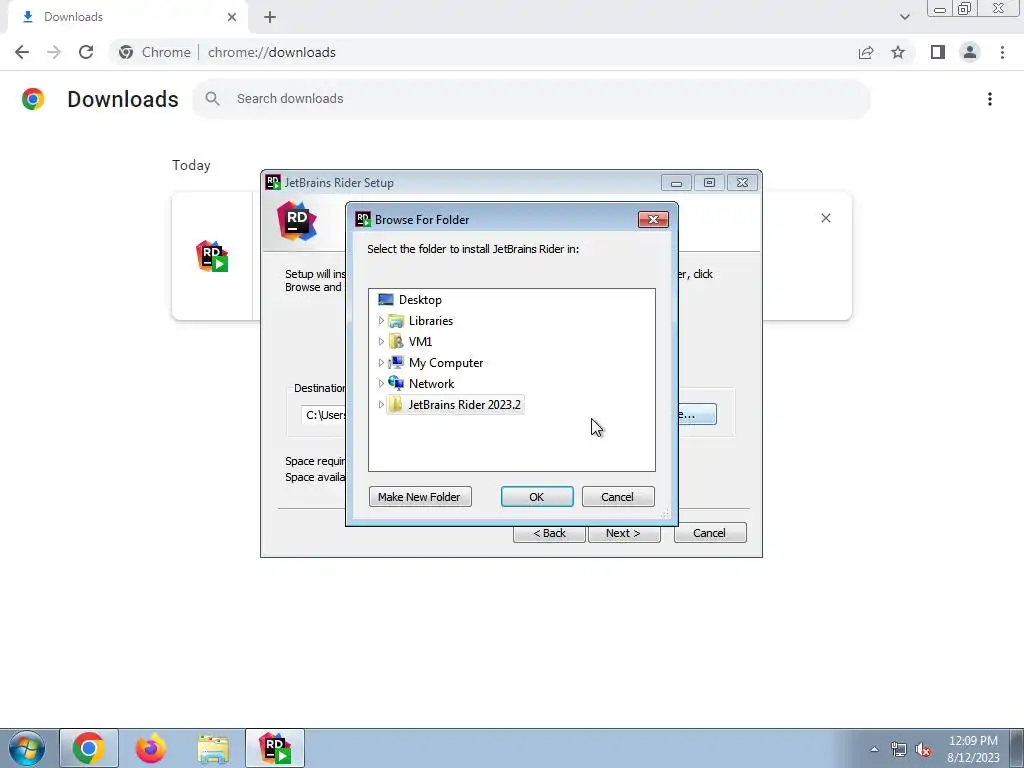Expand the Network tree node
Image resolution: width=1024 pixels, height=768 pixels.
pyautogui.click(x=381, y=383)
